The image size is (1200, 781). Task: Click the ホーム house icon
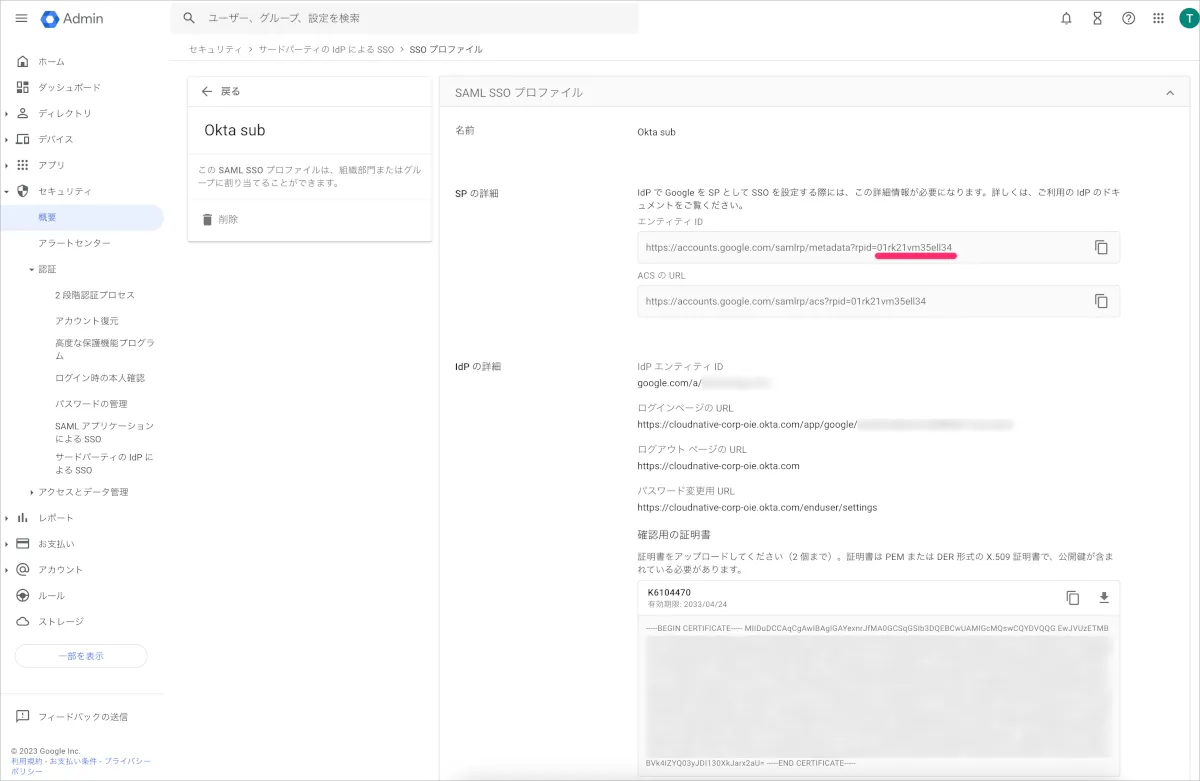pos(23,61)
